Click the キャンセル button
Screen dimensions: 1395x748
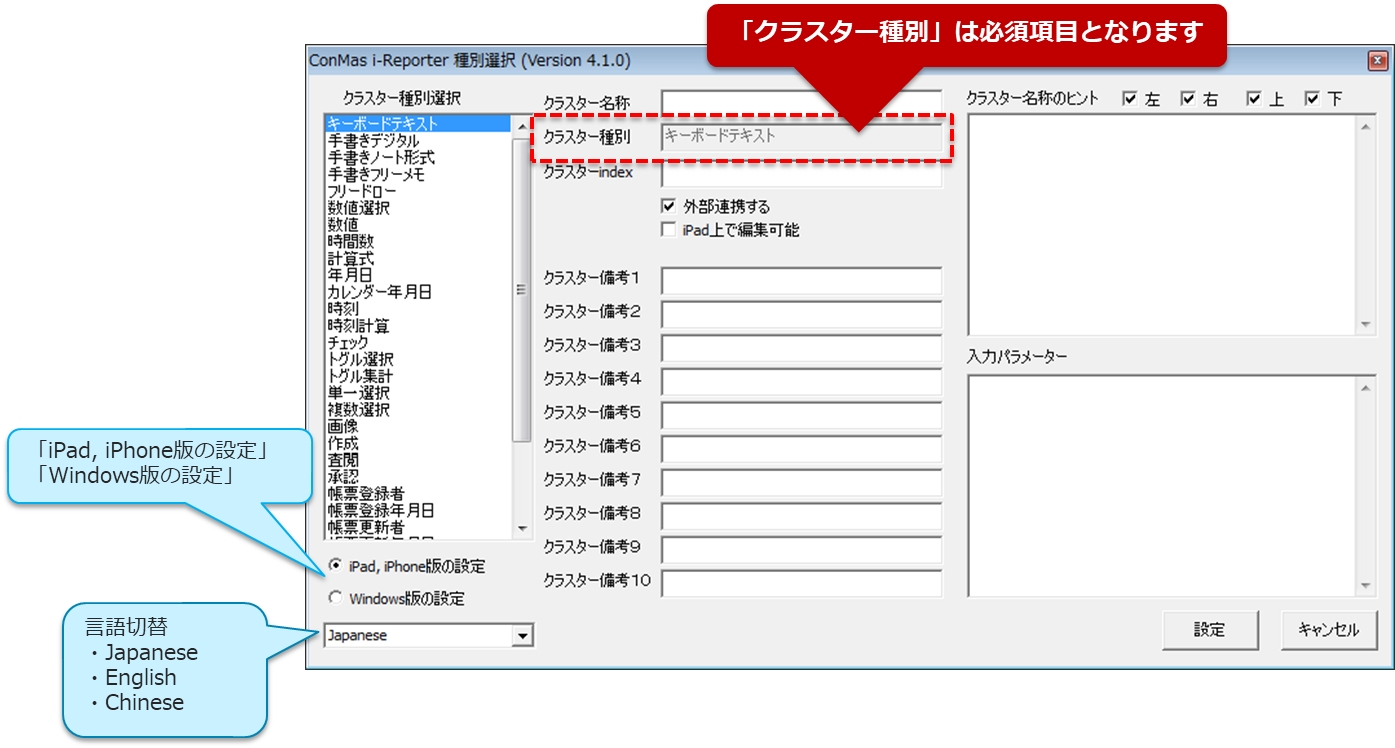[1328, 630]
